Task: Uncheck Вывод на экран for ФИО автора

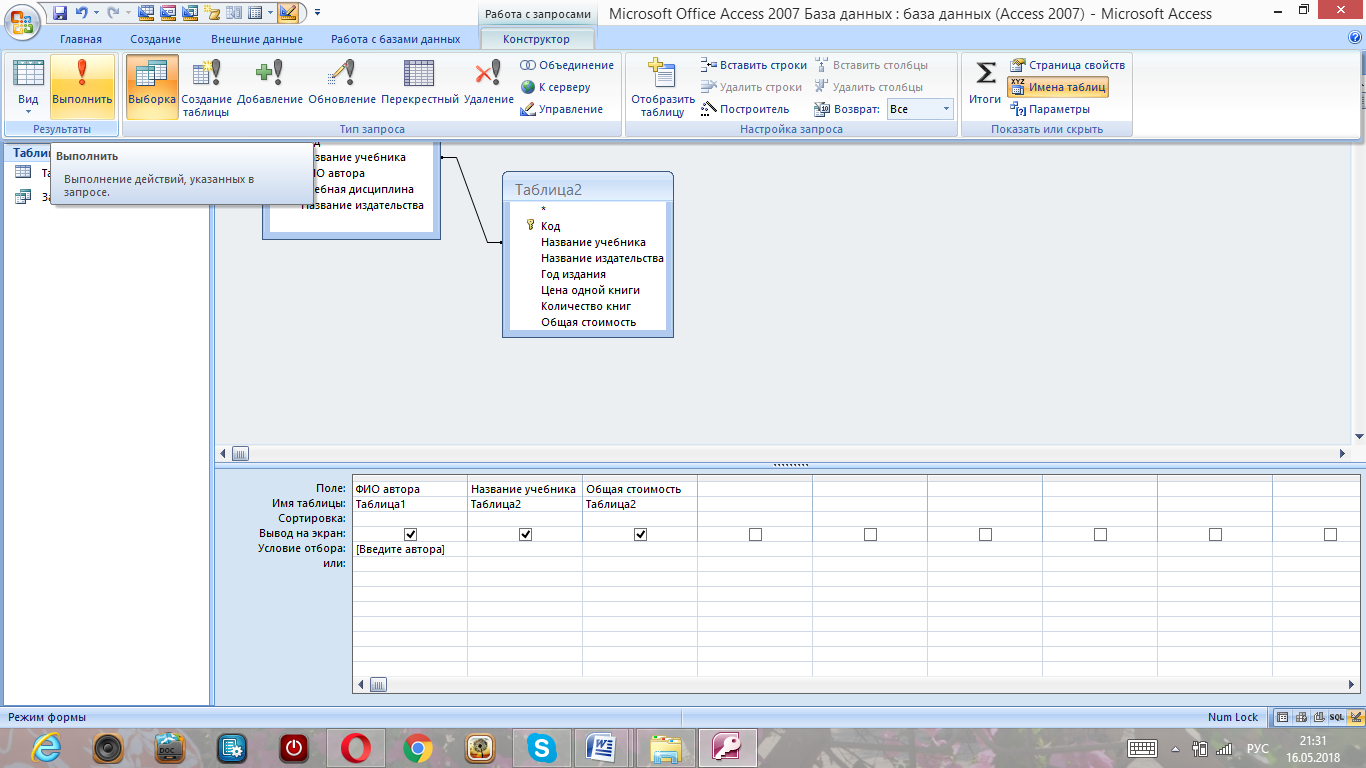Action: tap(410, 535)
